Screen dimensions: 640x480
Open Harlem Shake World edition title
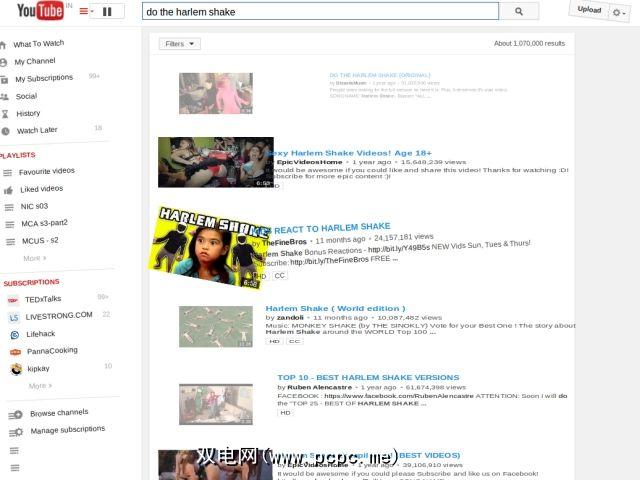pos(336,309)
